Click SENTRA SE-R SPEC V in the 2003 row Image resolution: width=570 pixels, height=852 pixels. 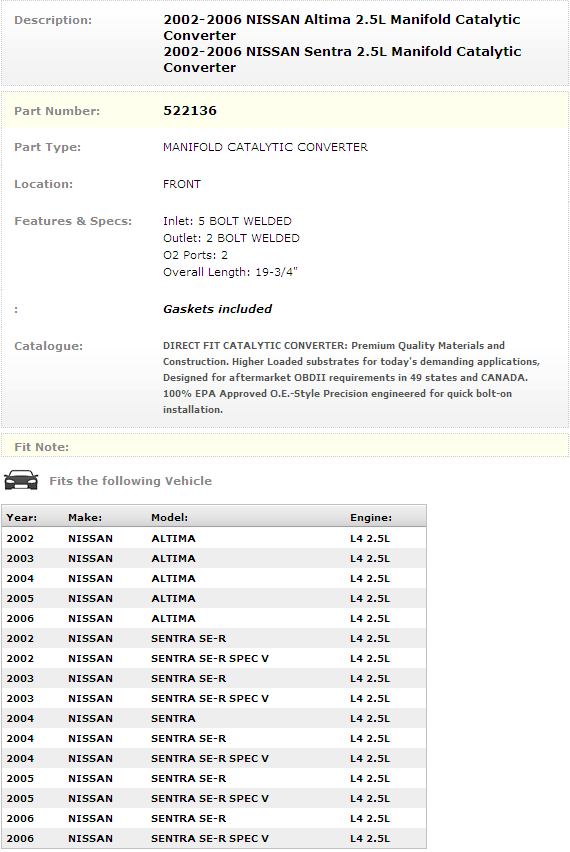pyautogui.click(x=210, y=699)
